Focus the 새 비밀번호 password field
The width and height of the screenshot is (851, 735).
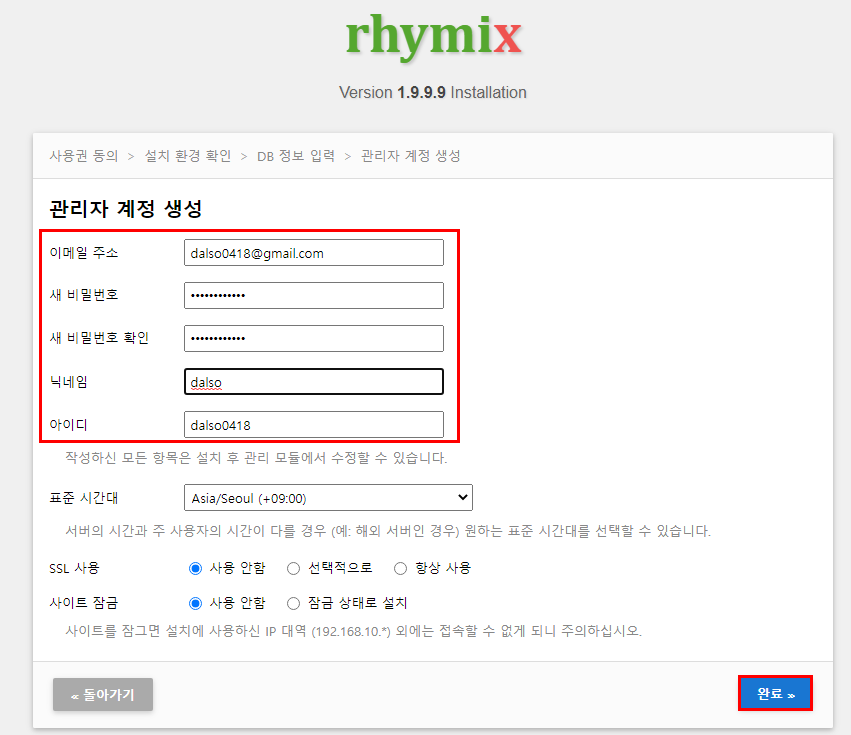click(314, 295)
